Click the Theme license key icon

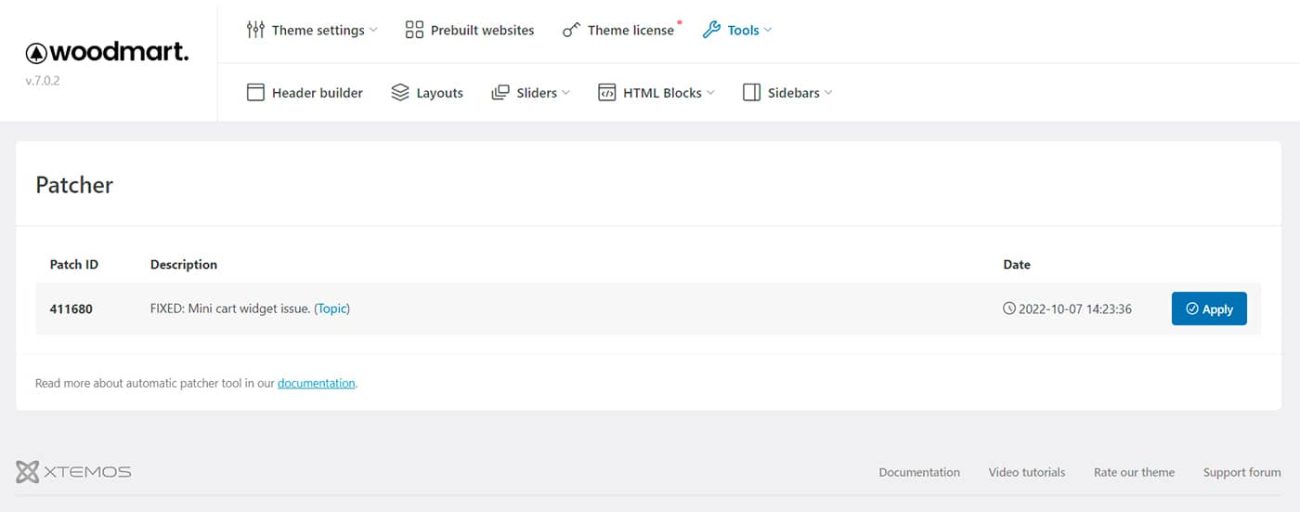coord(571,30)
